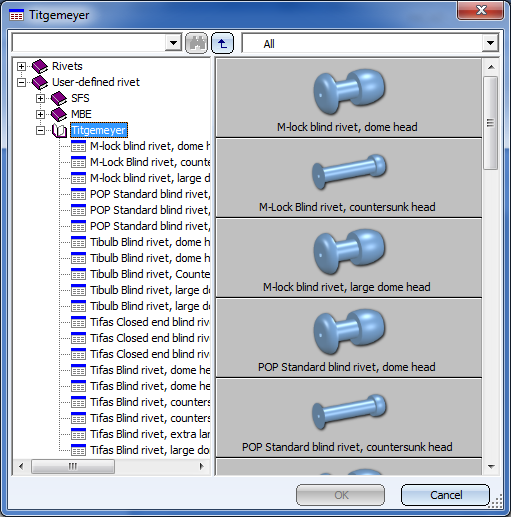Click the binoculars search icon
Screen dimensions: 511x517
(x=196, y=43)
